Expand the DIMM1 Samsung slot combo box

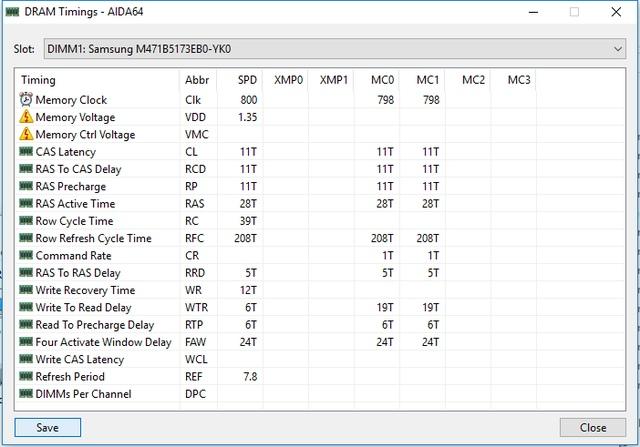point(335,49)
